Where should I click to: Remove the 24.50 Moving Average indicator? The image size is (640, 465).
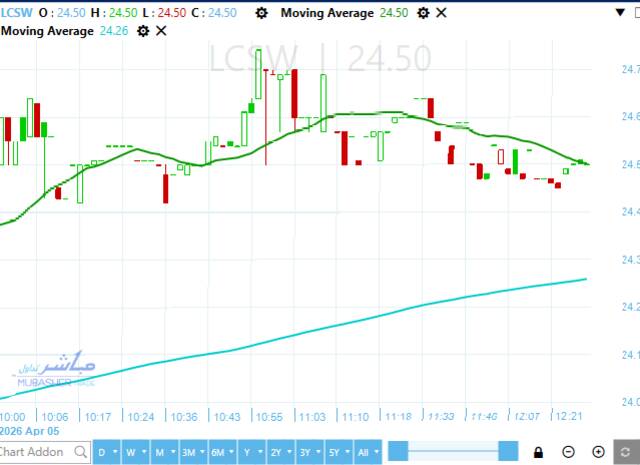click(442, 13)
